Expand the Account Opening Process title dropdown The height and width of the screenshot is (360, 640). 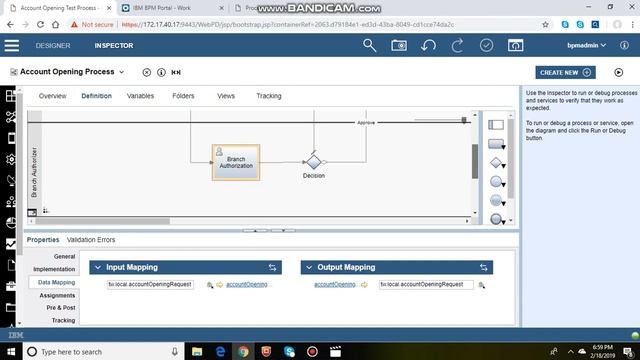pyautogui.click(x=122, y=72)
